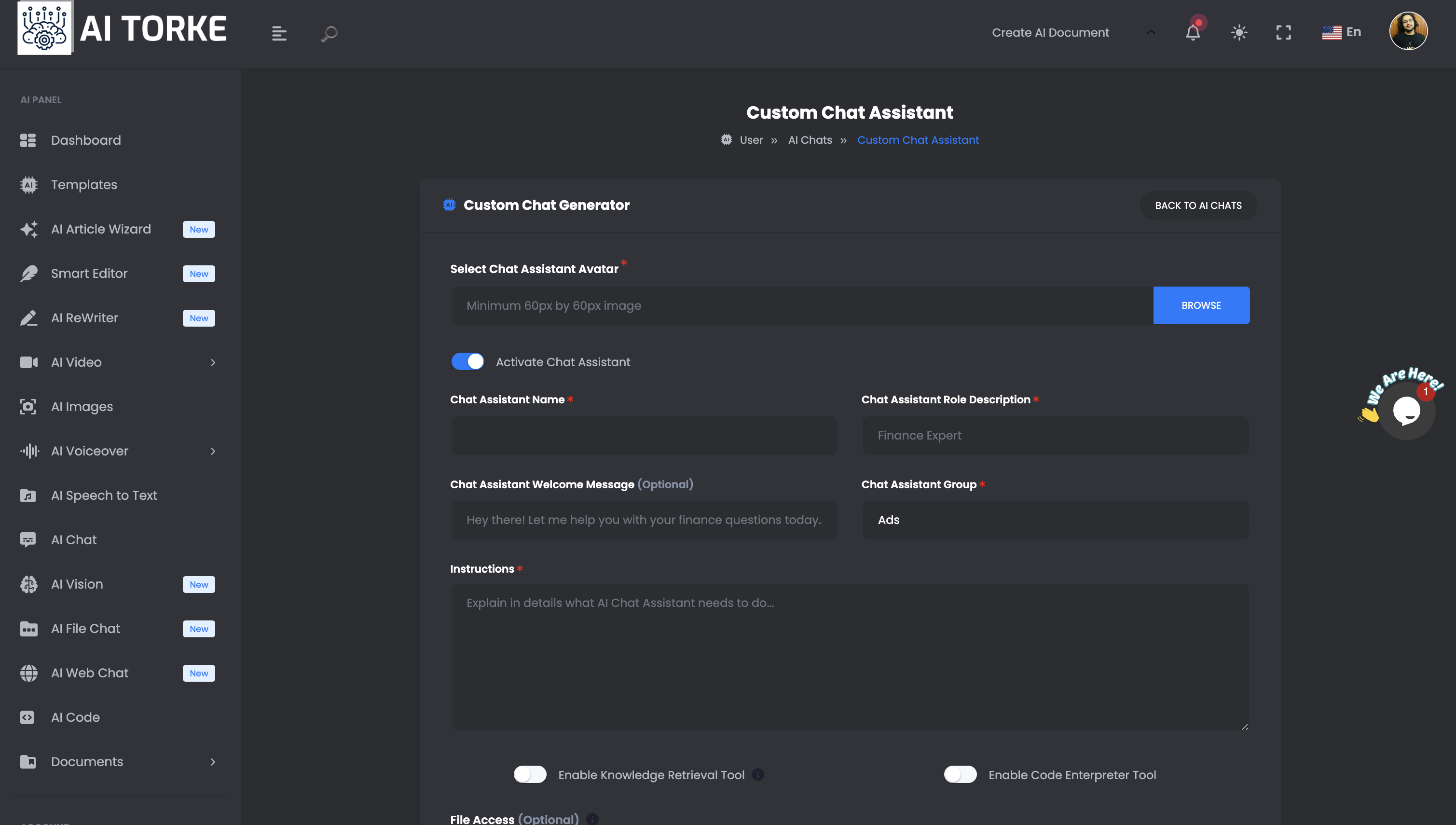
Task: Select the Templates sidebar icon
Action: click(x=28, y=184)
